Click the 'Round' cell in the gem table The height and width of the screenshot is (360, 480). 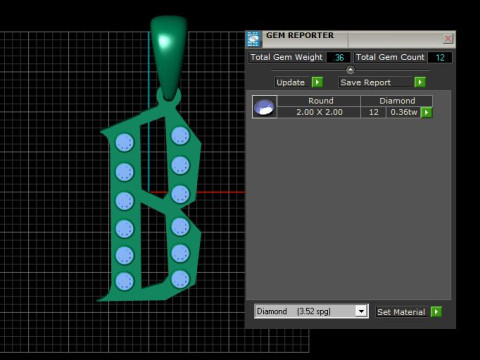[x=319, y=101]
